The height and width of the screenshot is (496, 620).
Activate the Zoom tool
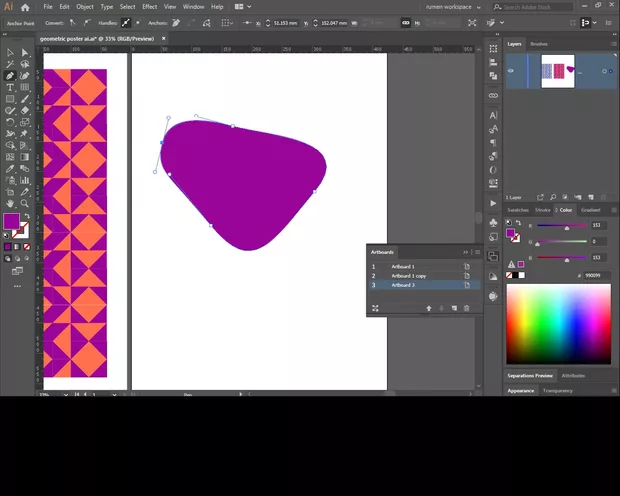click(x=25, y=203)
